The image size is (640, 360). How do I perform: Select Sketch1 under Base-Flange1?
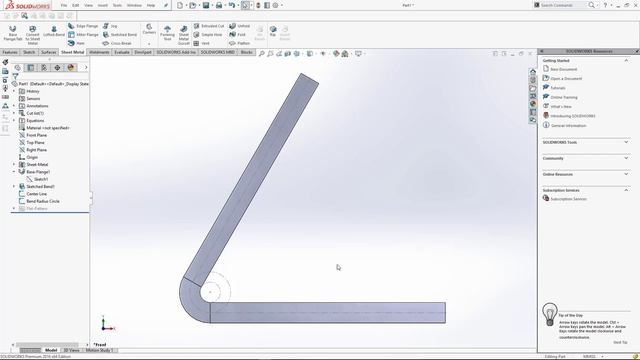click(40, 179)
